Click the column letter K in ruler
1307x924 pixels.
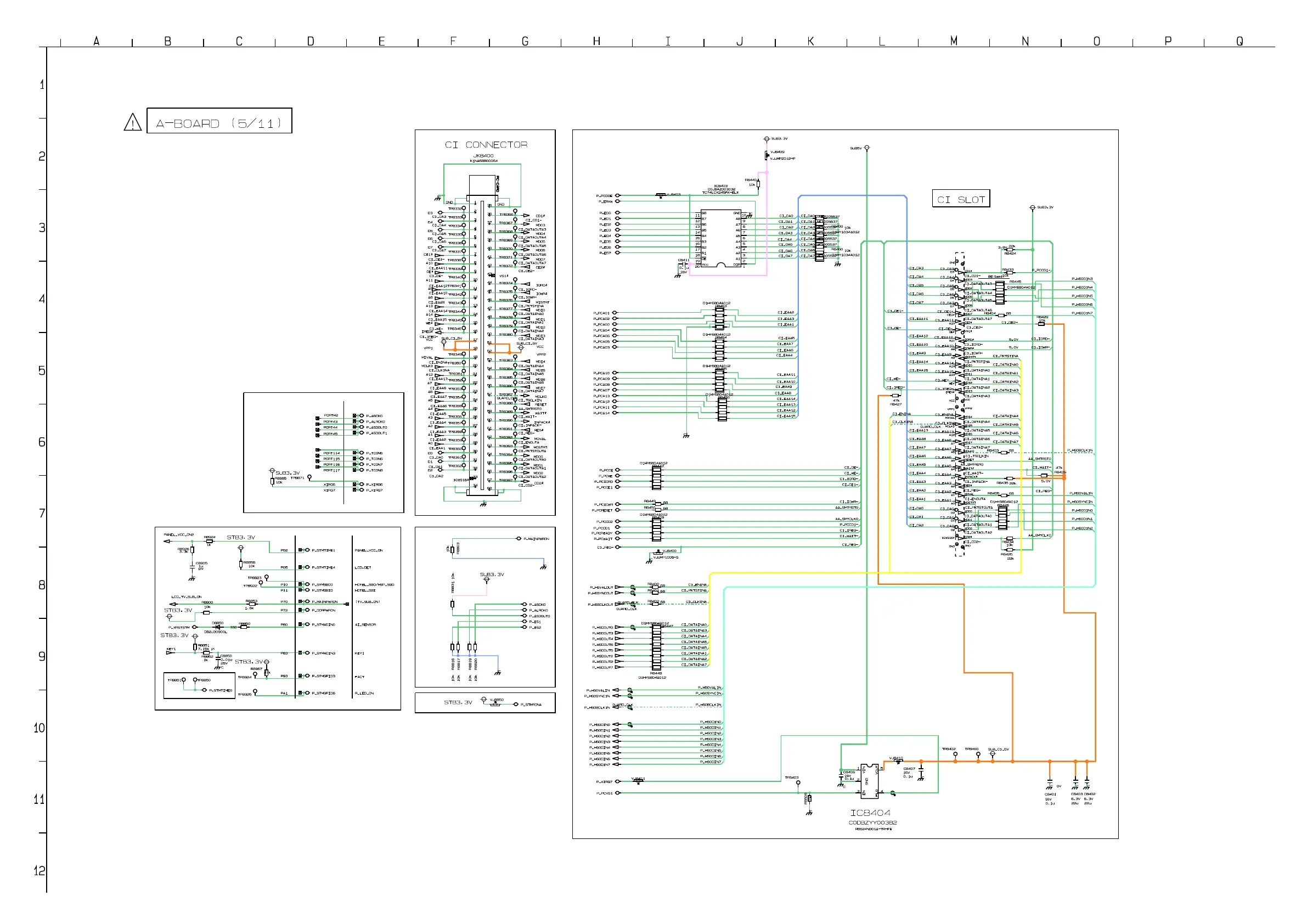pos(810,41)
